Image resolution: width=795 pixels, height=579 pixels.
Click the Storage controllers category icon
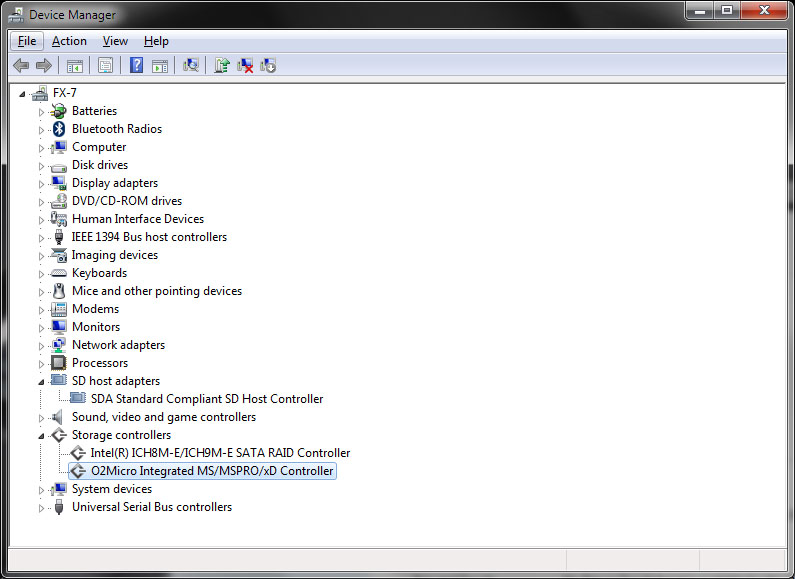tap(59, 435)
